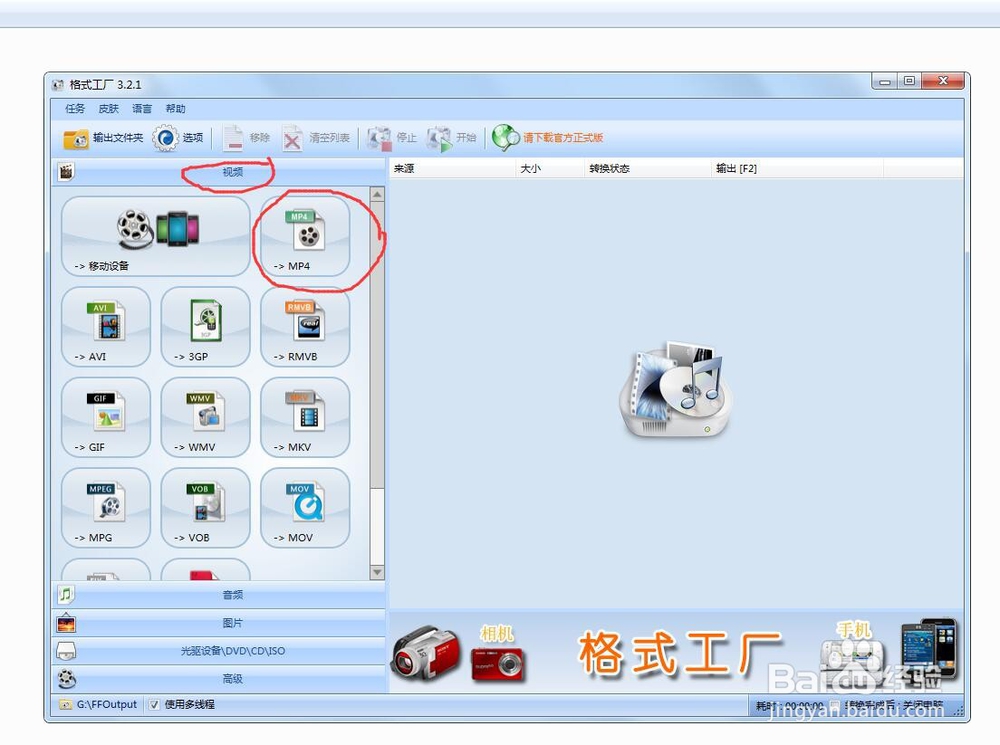Expand the 图片 picture category
The height and width of the screenshot is (745, 1000).
pyautogui.click(x=218, y=623)
